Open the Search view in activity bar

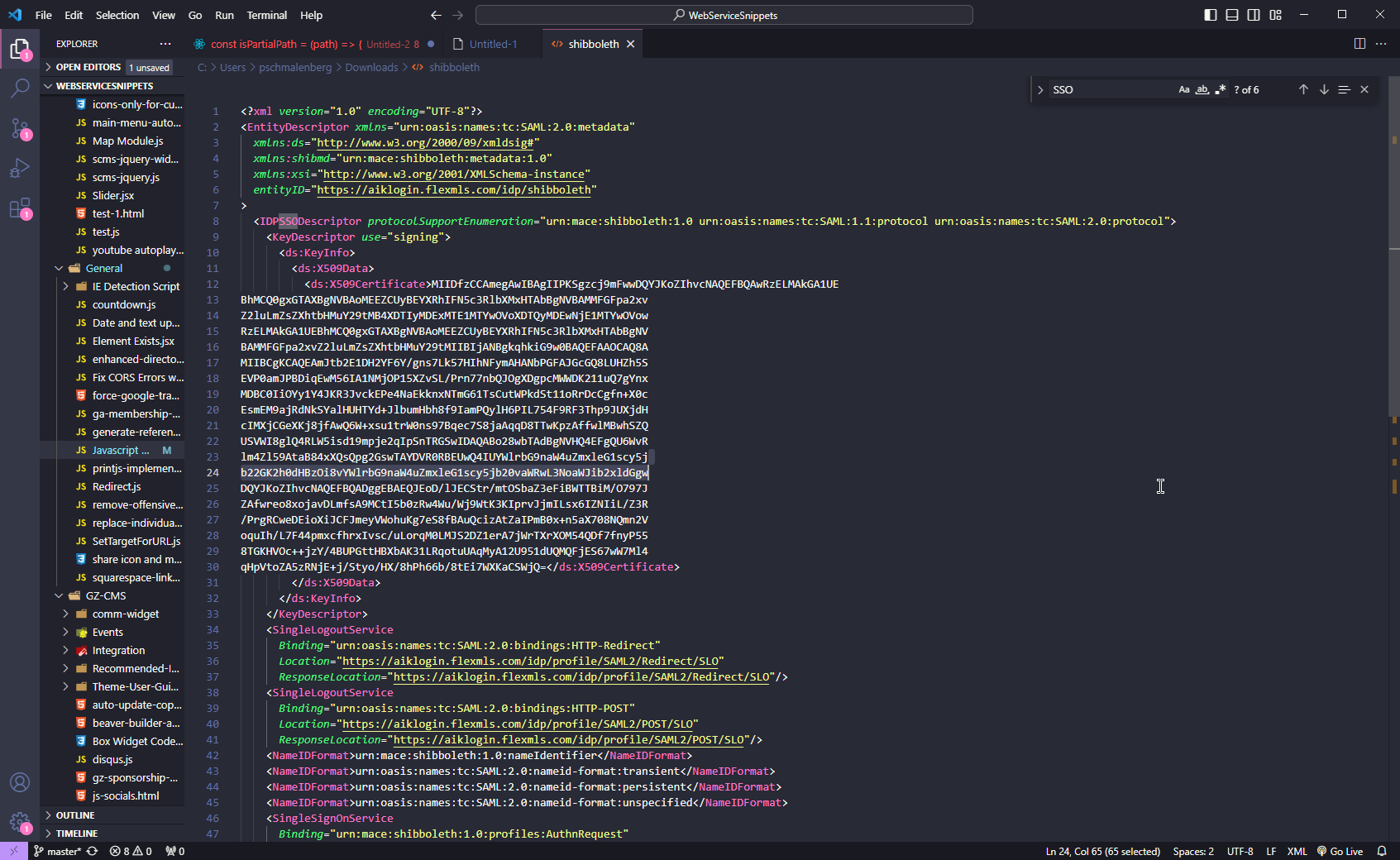point(20,88)
